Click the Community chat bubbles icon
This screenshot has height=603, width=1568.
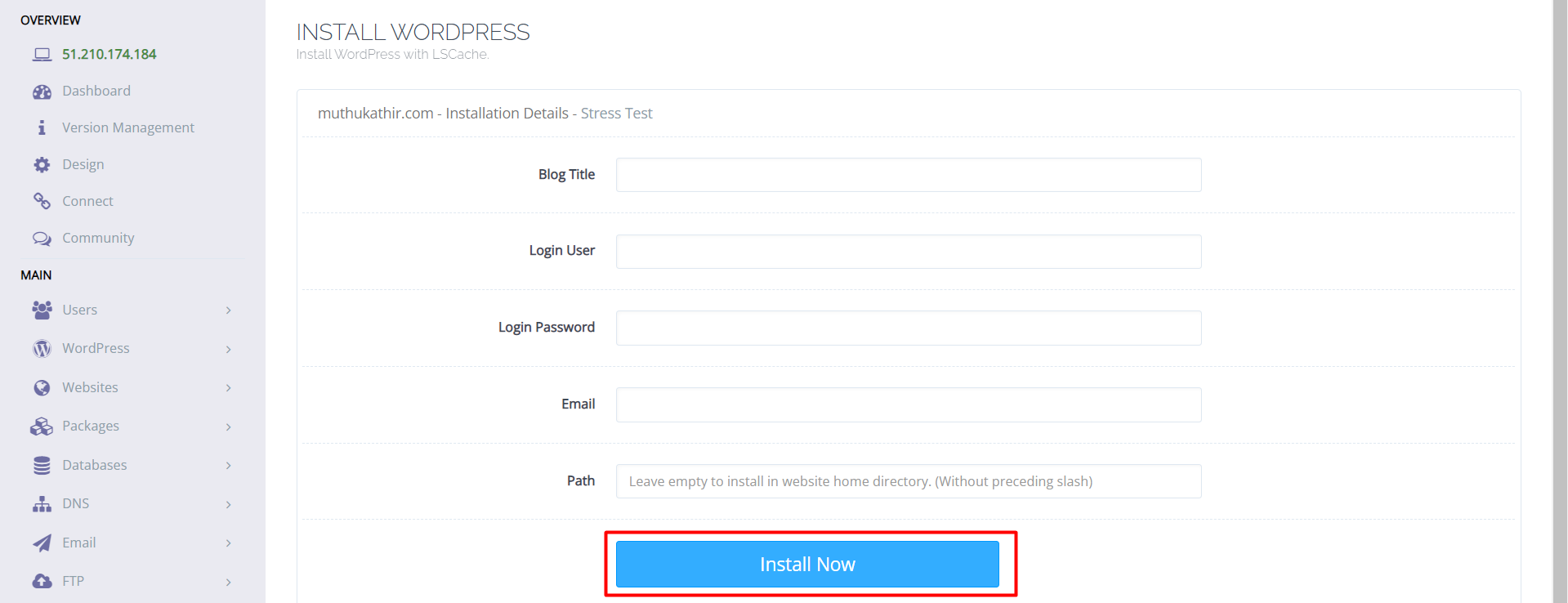(x=42, y=239)
